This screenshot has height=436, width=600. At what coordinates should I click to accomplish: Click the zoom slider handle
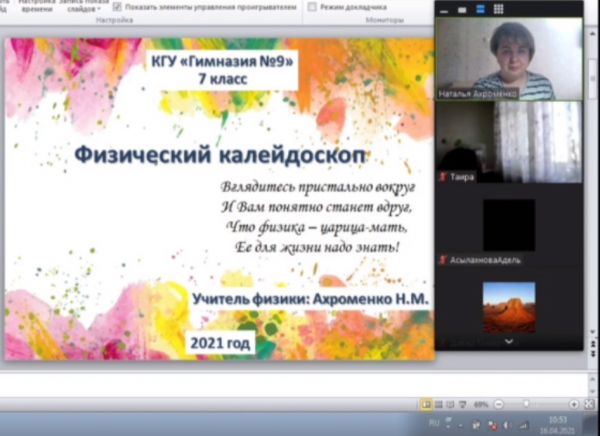tap(527, 404)
